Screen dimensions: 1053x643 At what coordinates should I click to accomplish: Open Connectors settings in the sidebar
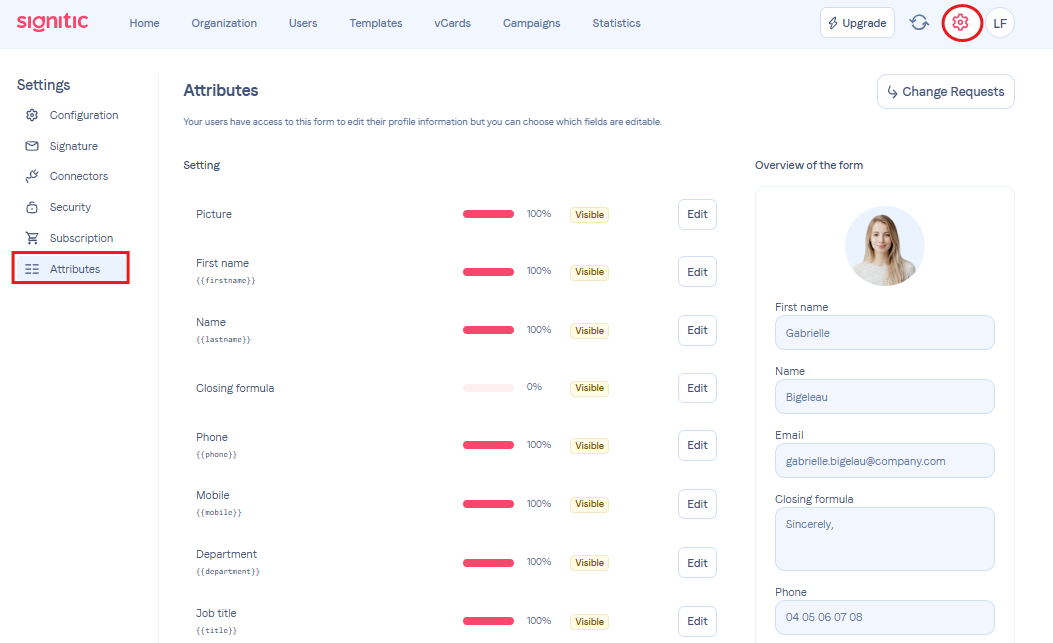point(78,176)
